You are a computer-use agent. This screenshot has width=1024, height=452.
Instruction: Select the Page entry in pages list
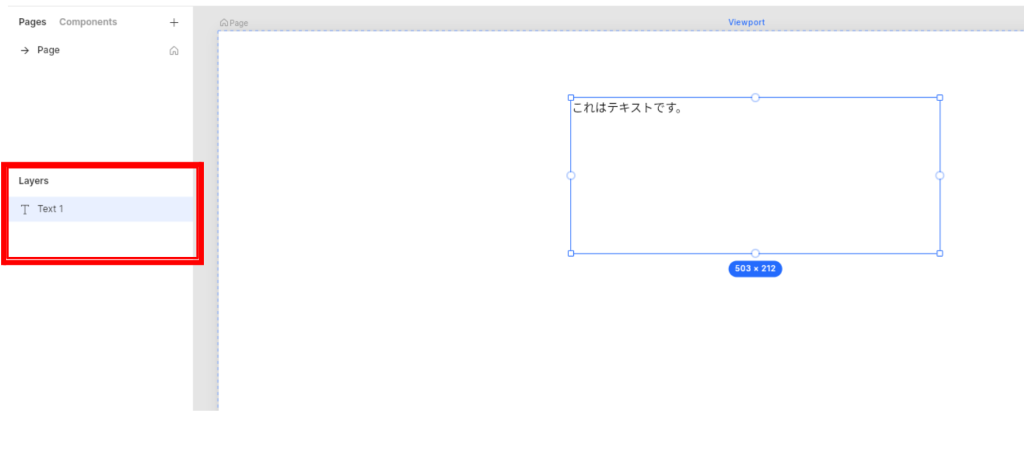click(48, 50)
